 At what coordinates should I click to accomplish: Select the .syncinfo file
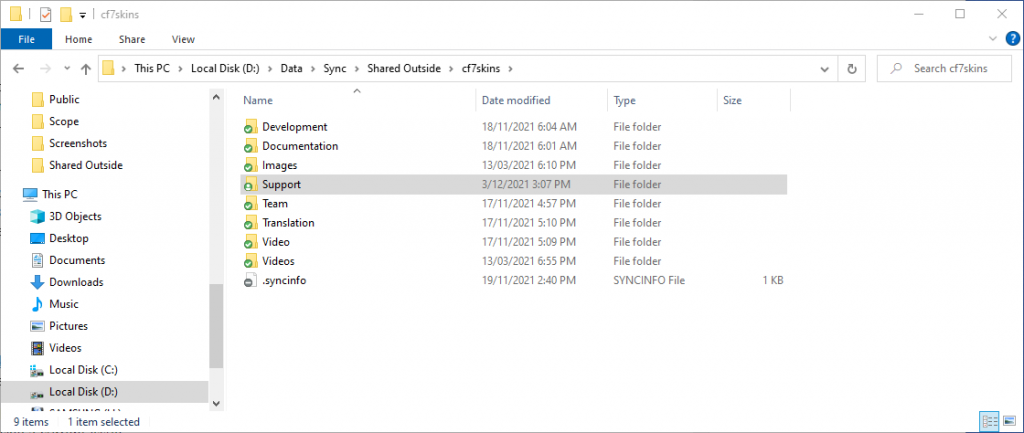284,281
